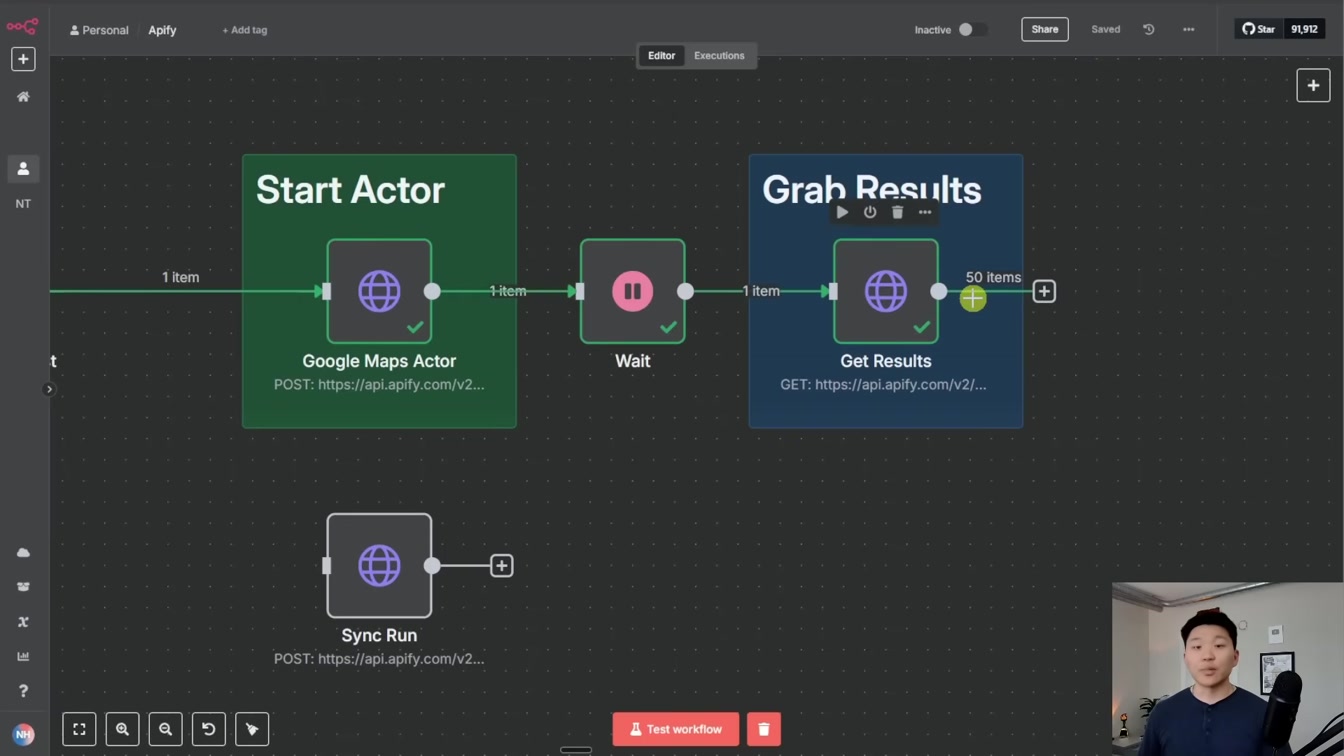Open the Insights chart icon in sidebar
Image resolution: width=1344 pixels, height=756 pixels.
(x=23, y=656)
